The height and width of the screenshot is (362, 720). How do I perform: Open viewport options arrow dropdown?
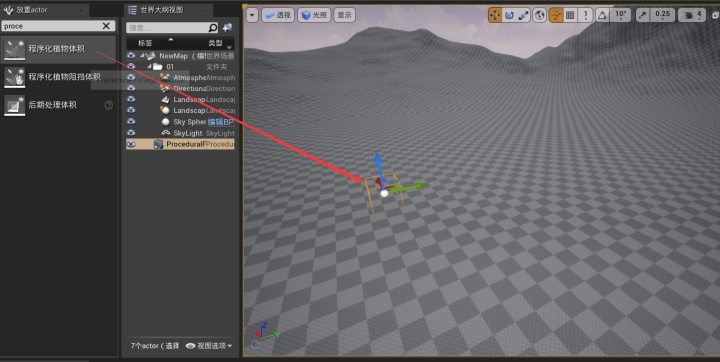click(252, 15)
